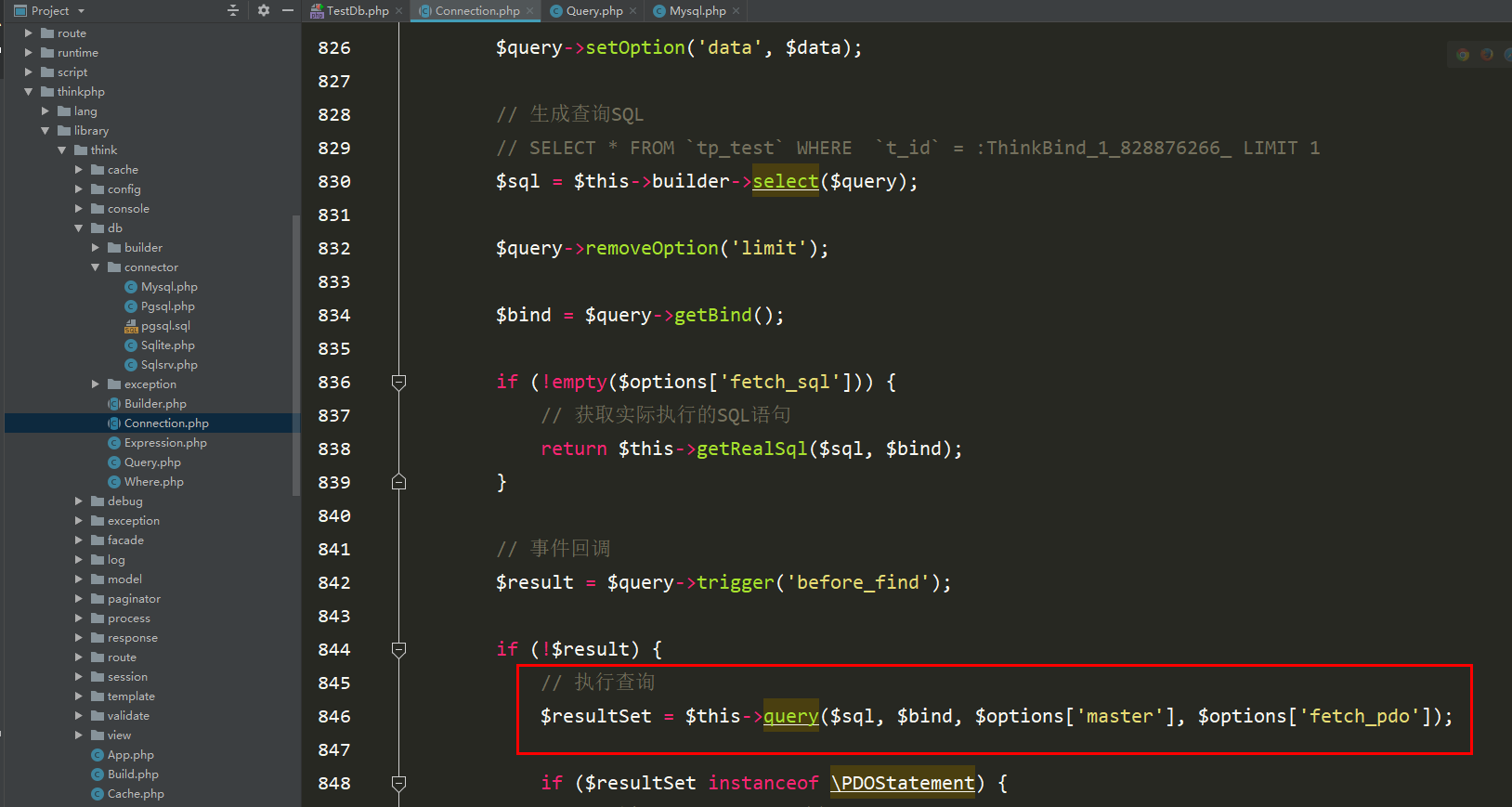This screenshot has width=1512, height=807.
Task: Fold end marker at line 839
Action: 398,482
